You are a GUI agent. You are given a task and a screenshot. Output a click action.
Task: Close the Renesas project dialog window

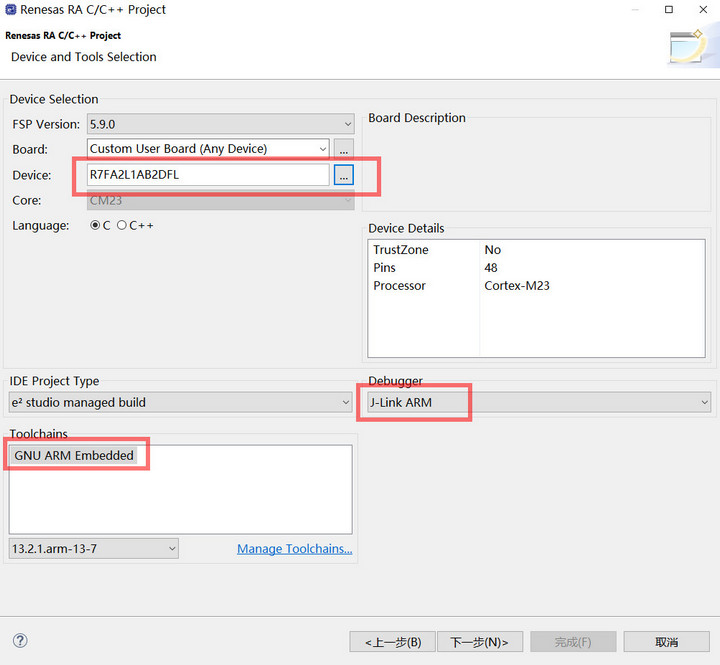pos(703,9)
